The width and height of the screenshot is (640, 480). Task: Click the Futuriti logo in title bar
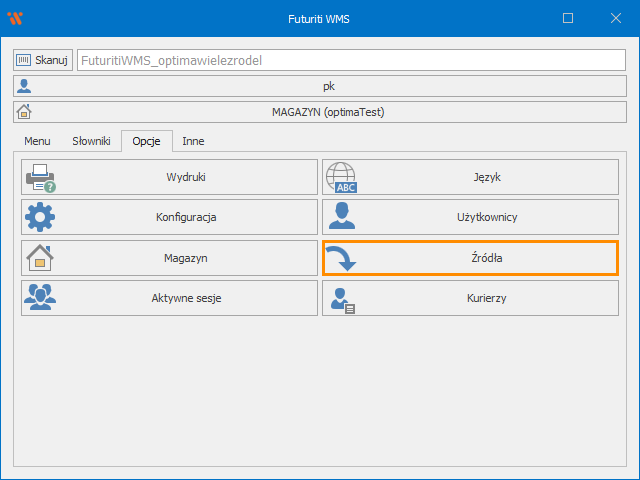(x=15, y=18)
